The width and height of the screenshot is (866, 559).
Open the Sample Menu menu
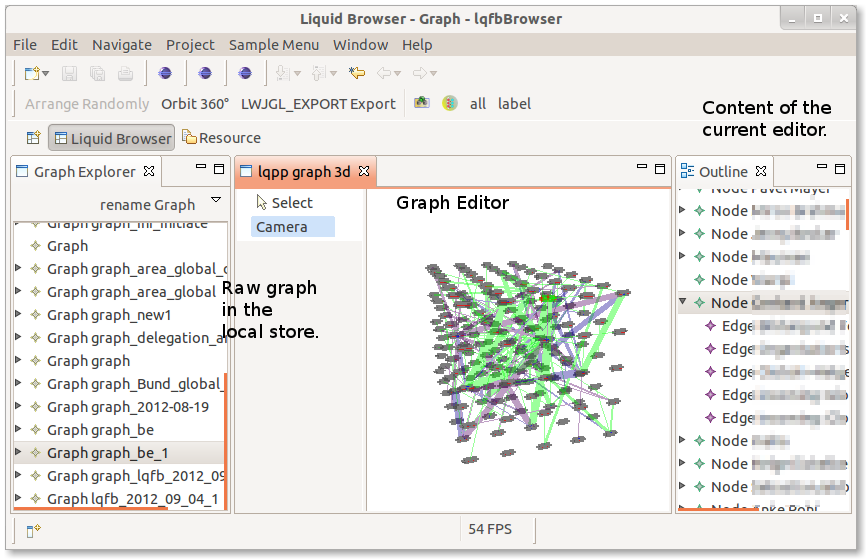coord(273,44)
